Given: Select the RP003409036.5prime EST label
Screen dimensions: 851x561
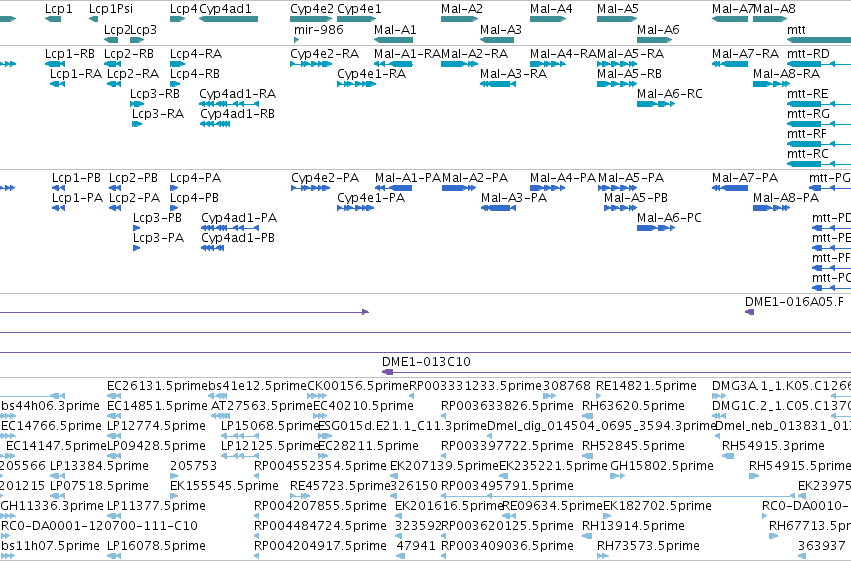Looking at the screenshot, I should [x=507, y=545].
